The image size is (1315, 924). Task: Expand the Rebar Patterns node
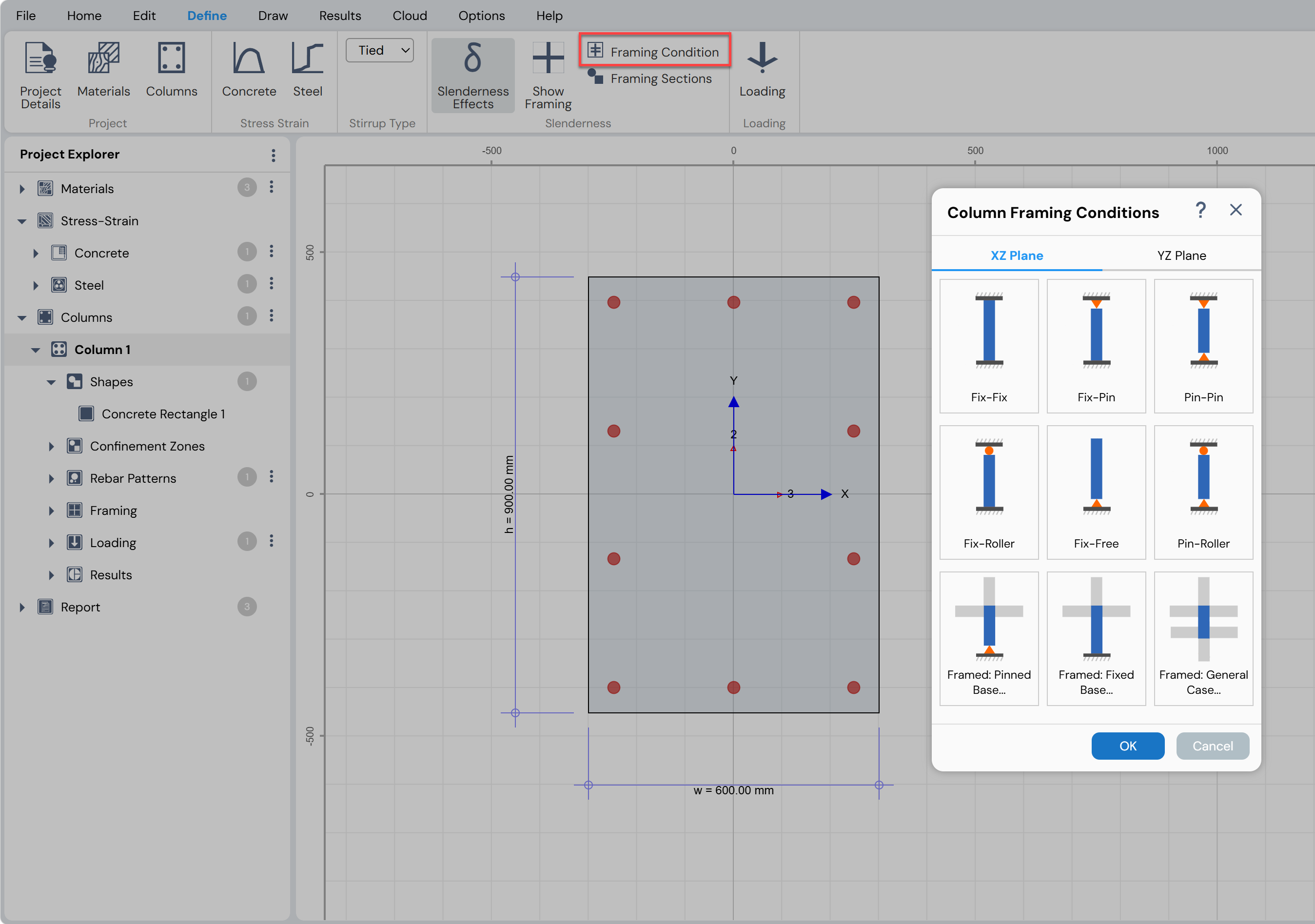51,478
